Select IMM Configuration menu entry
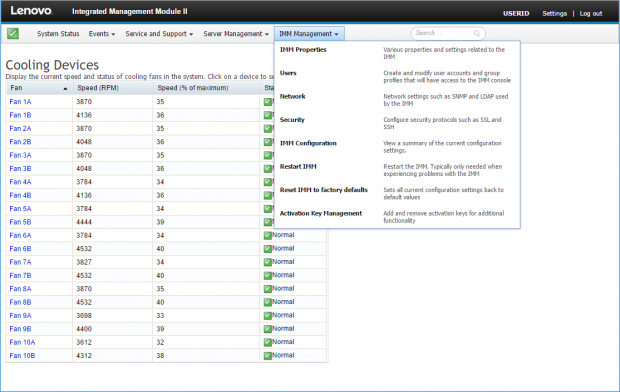620x392 pixels. [x=308, y=143]
